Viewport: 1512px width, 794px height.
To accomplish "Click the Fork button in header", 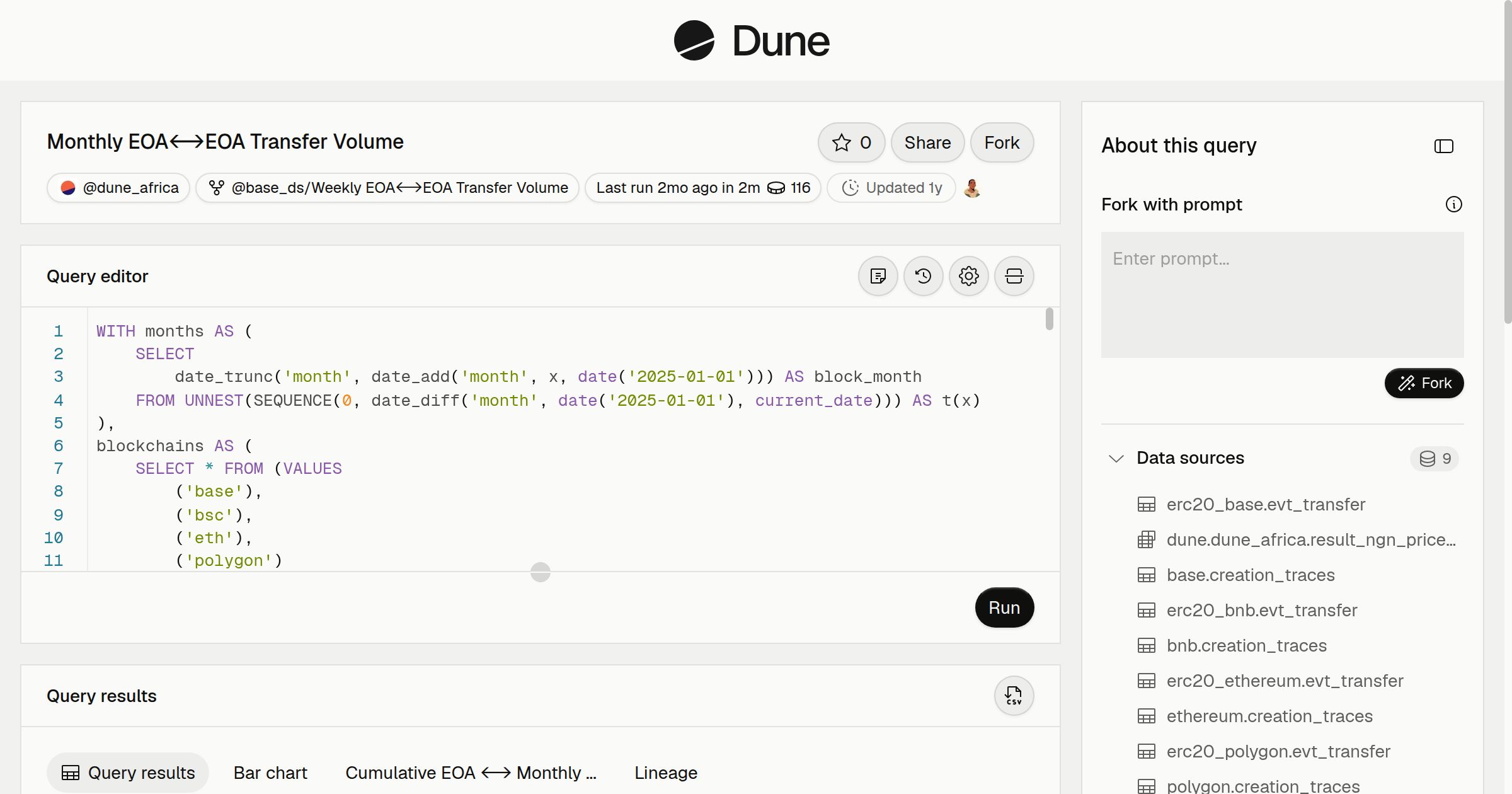I will pyautogui.click(x=1002, y=142).
